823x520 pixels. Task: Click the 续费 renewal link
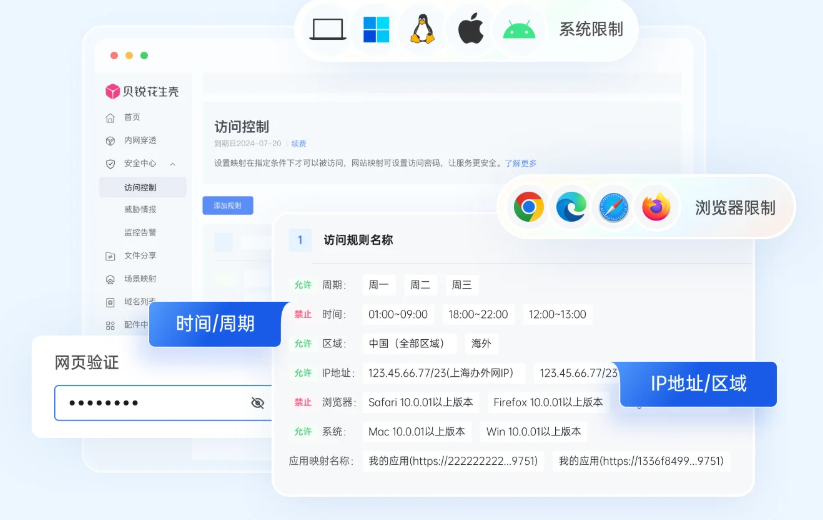click(299, 143)
